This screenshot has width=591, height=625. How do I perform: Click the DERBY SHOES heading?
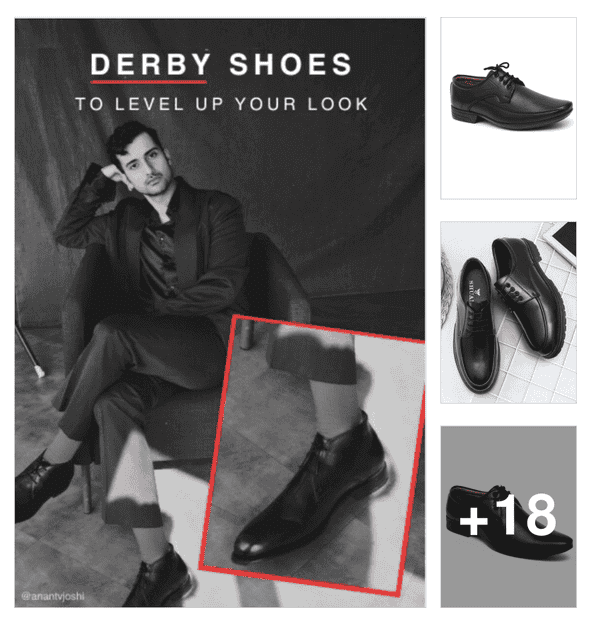coord(221,64)
